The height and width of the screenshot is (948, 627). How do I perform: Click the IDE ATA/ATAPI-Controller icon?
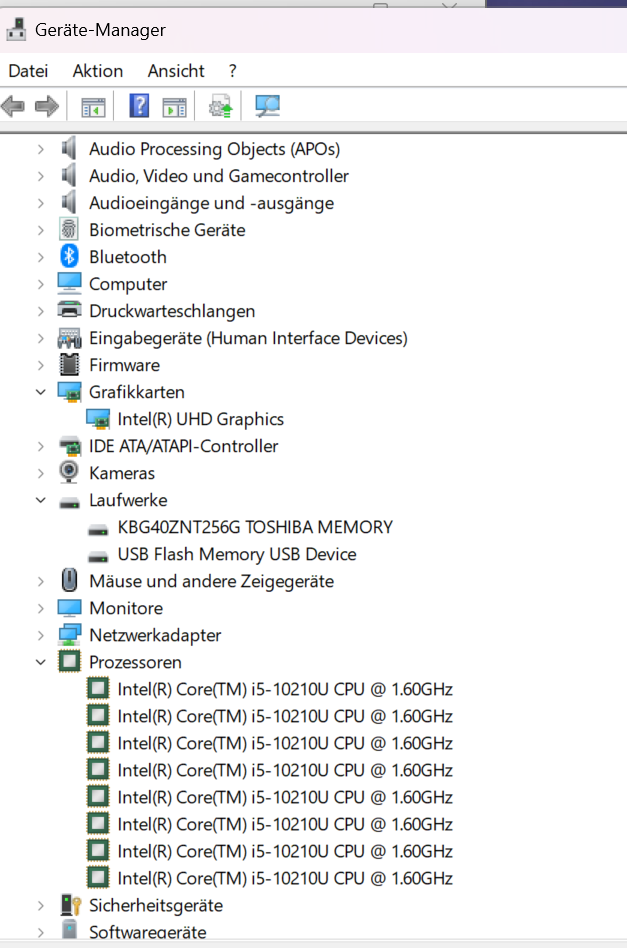pyautogui.click(x=70, y=446)
